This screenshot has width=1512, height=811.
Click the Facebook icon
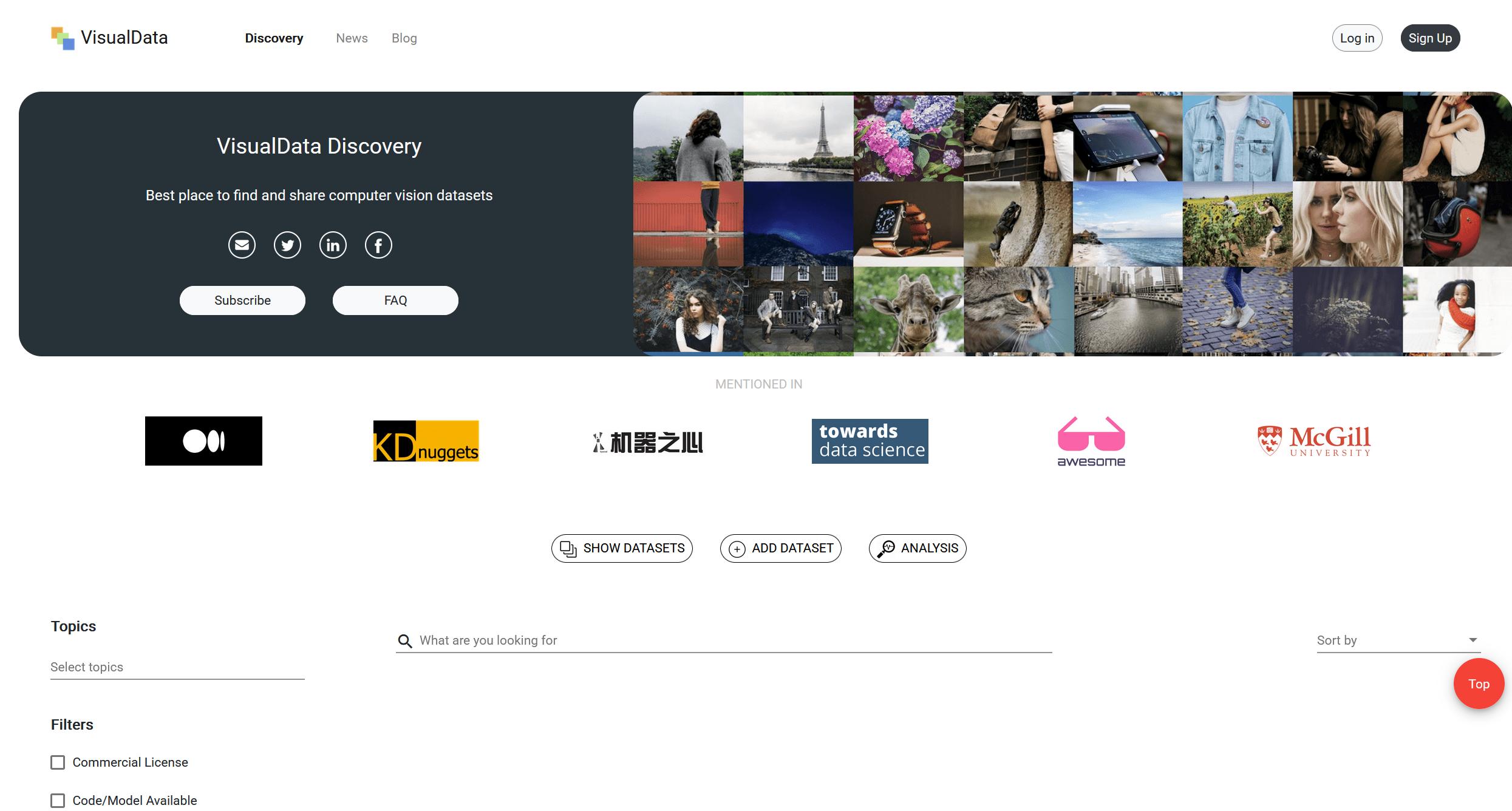[x=378, y=245]
